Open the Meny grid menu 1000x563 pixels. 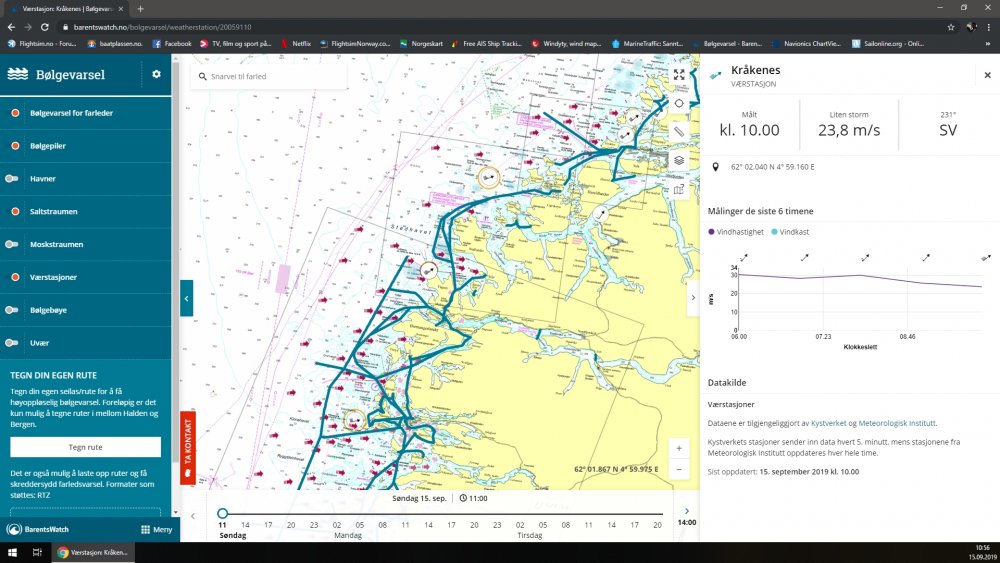[156, 529]
